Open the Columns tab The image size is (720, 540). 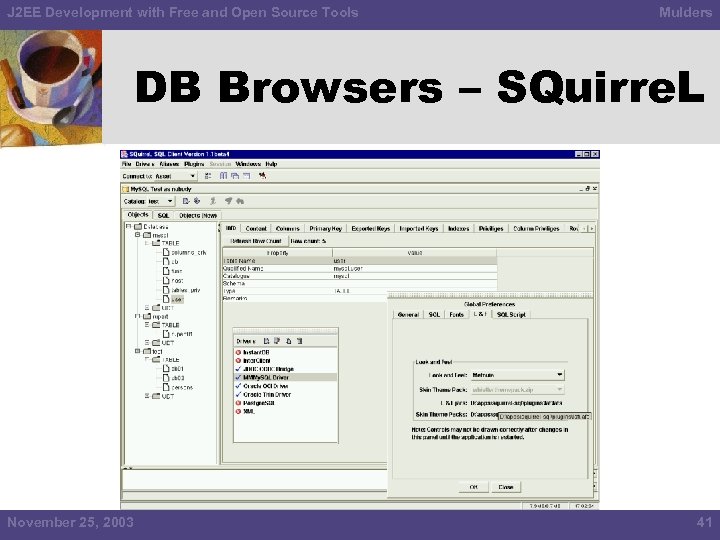tap(288, 228)
